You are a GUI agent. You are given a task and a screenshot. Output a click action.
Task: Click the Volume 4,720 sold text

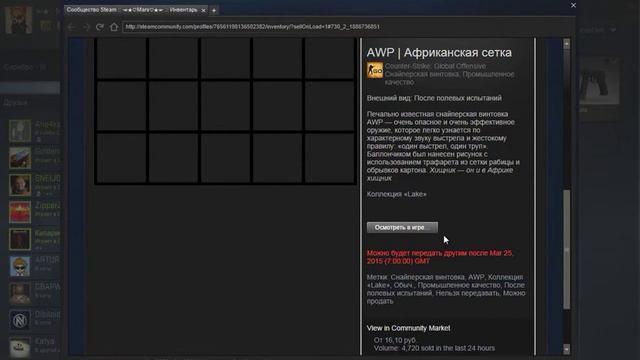point(434,348)
